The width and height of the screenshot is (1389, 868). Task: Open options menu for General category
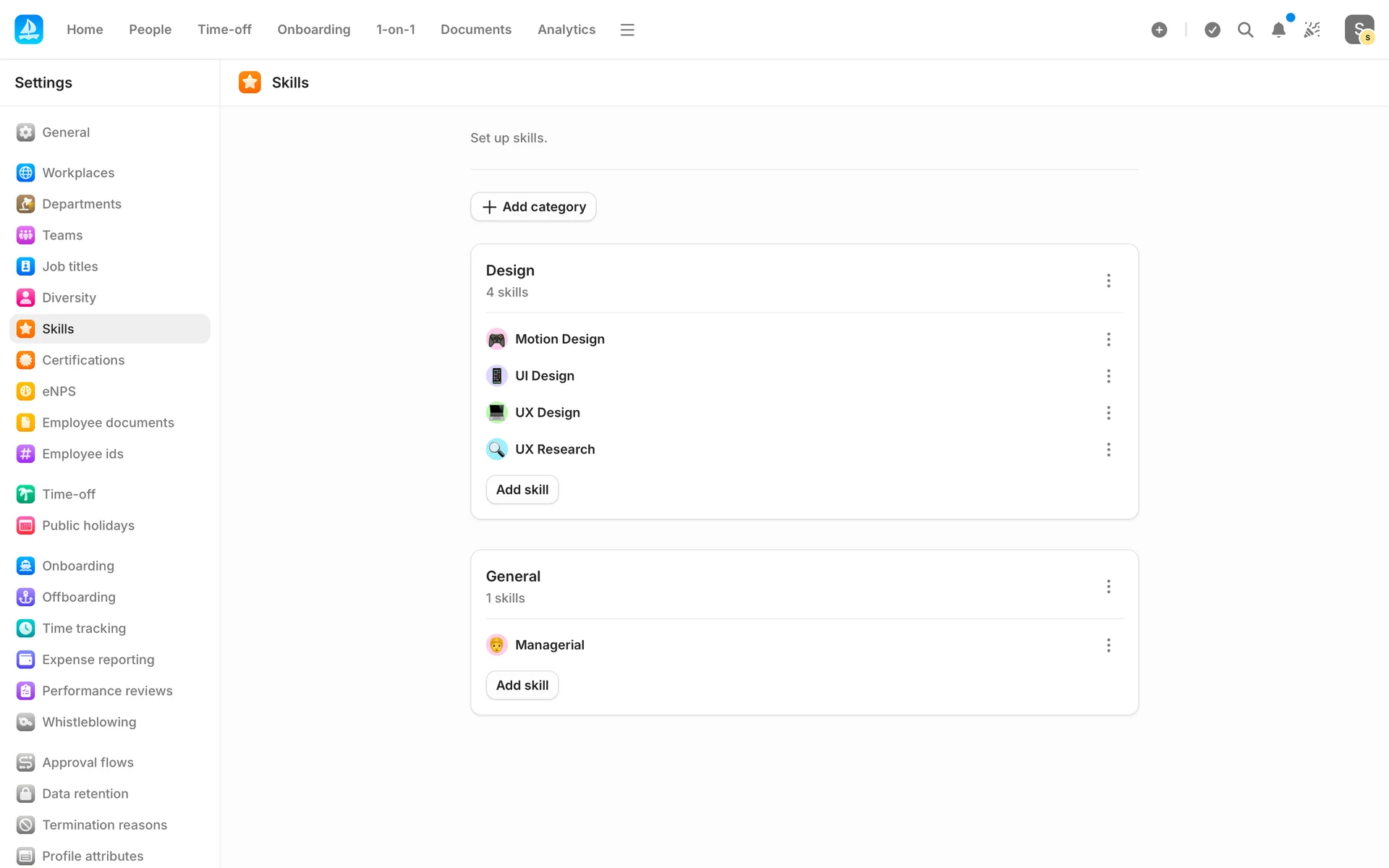(1108, 587)
